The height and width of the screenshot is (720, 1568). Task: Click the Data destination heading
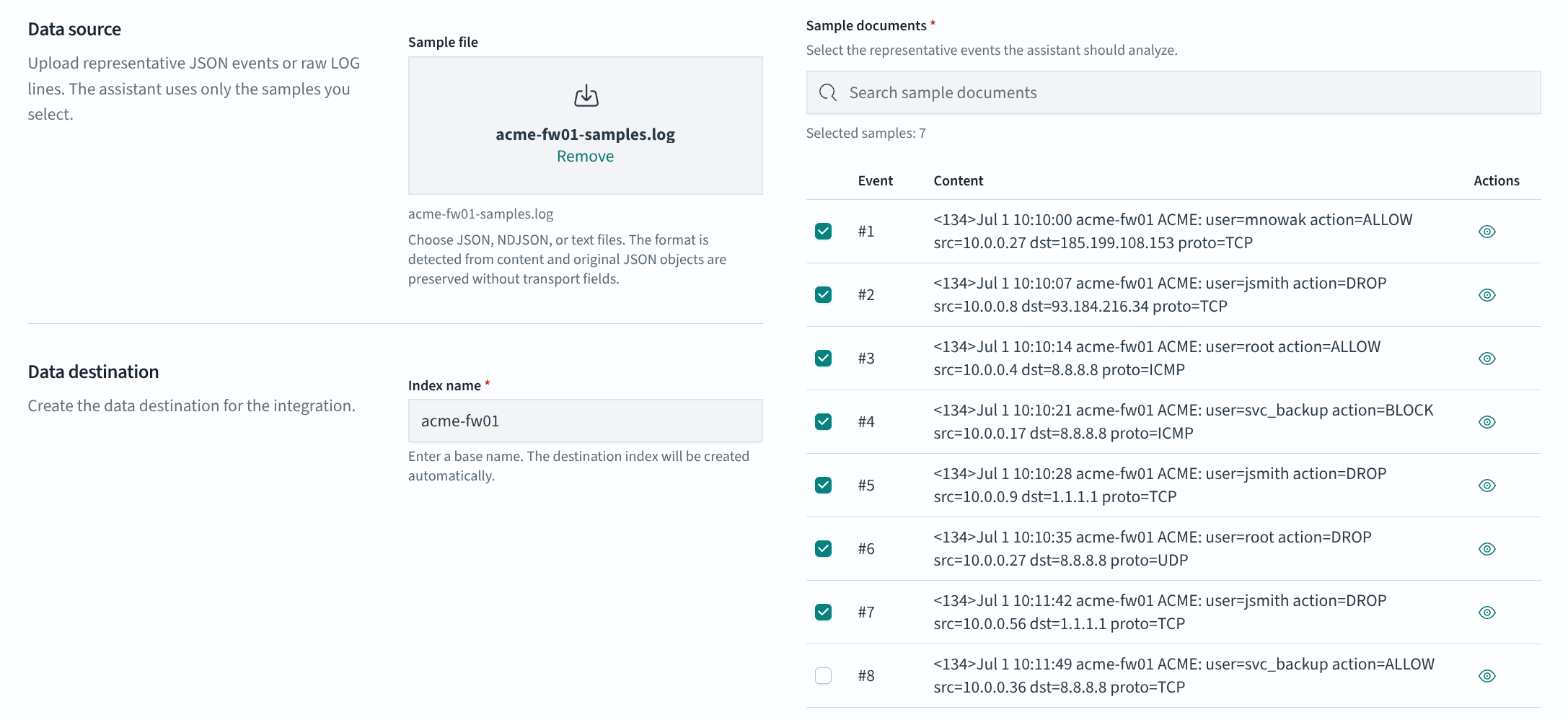pos(93,372)
